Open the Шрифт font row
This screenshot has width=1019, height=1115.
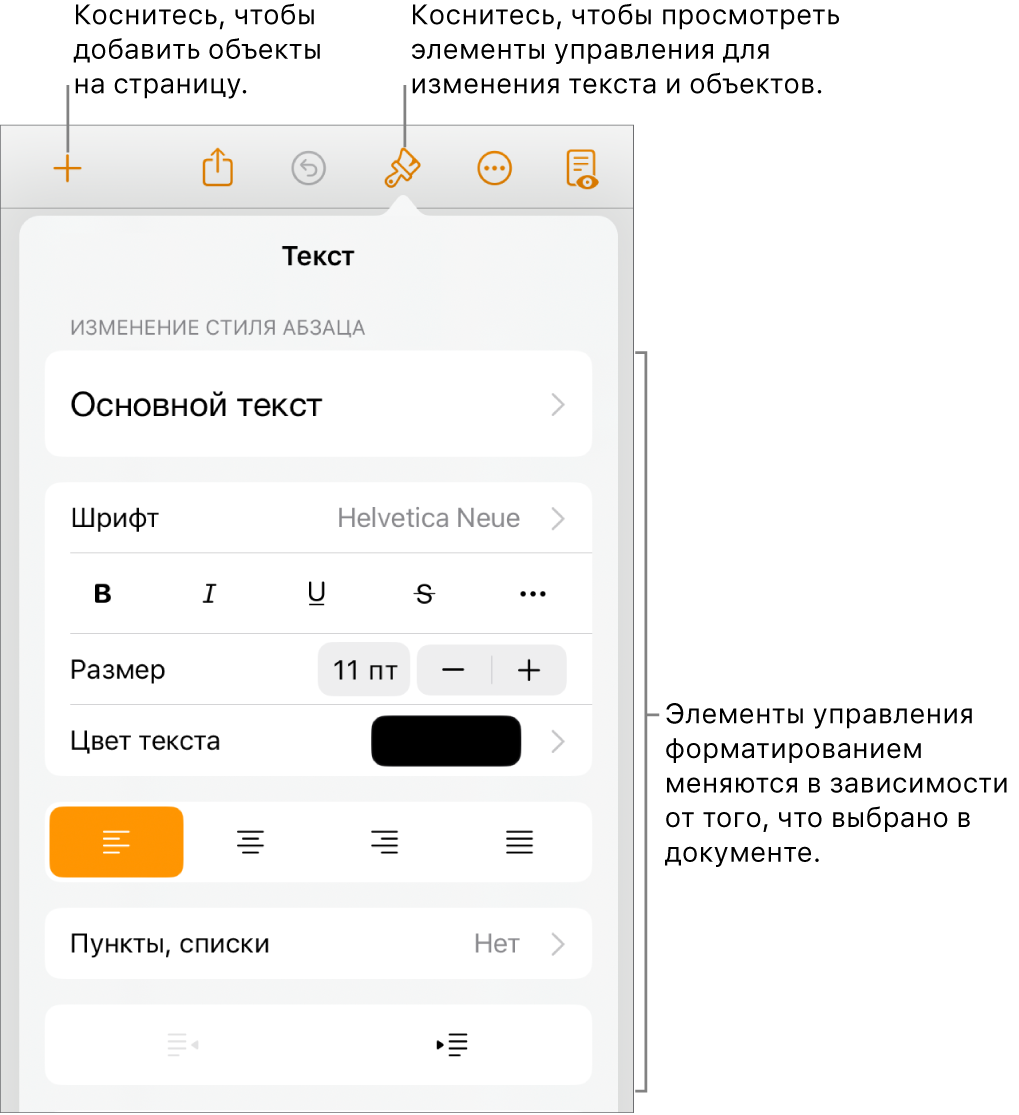(x=319, y=518)
